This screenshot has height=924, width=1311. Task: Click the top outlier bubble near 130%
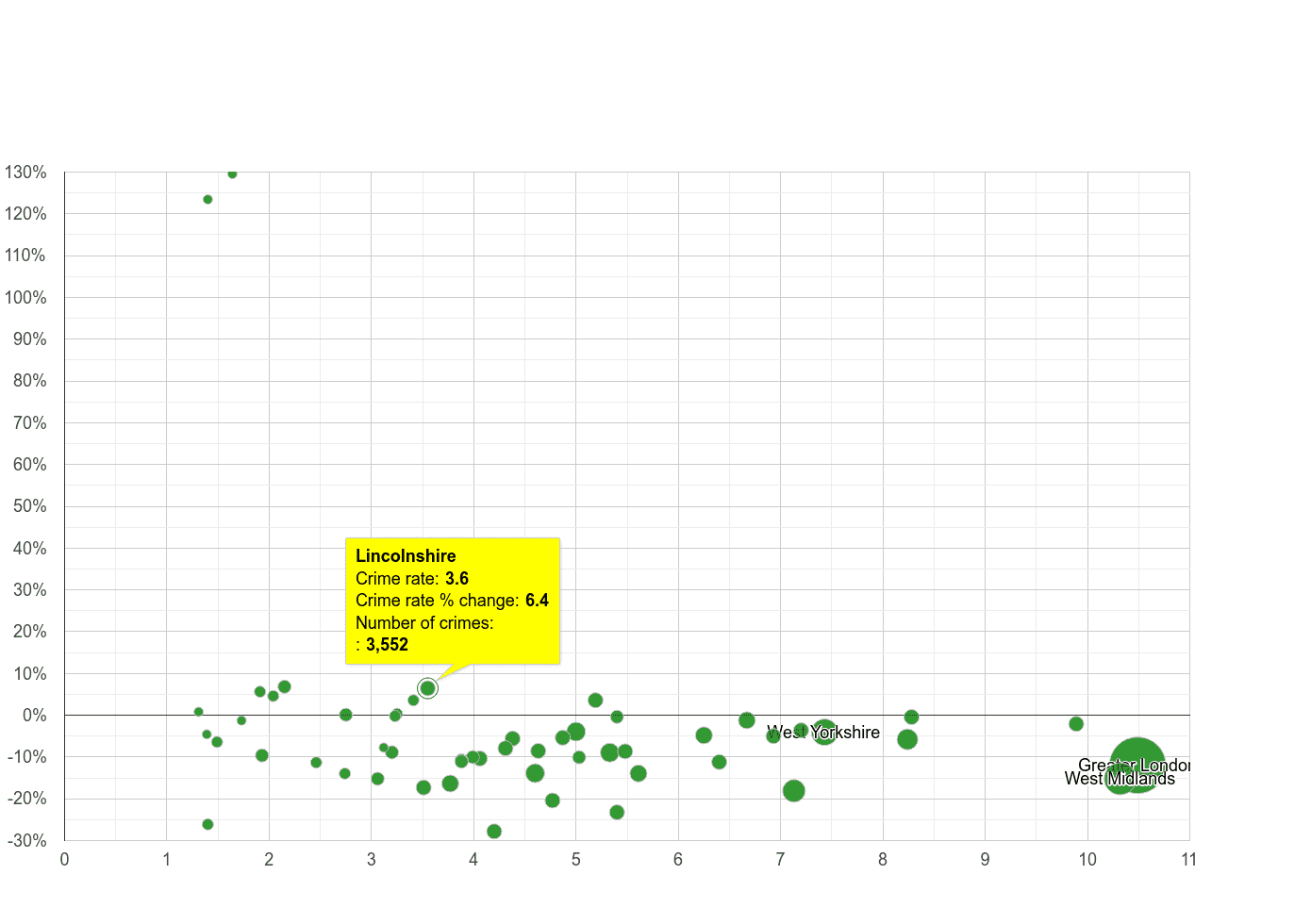(x=232, y=173)
